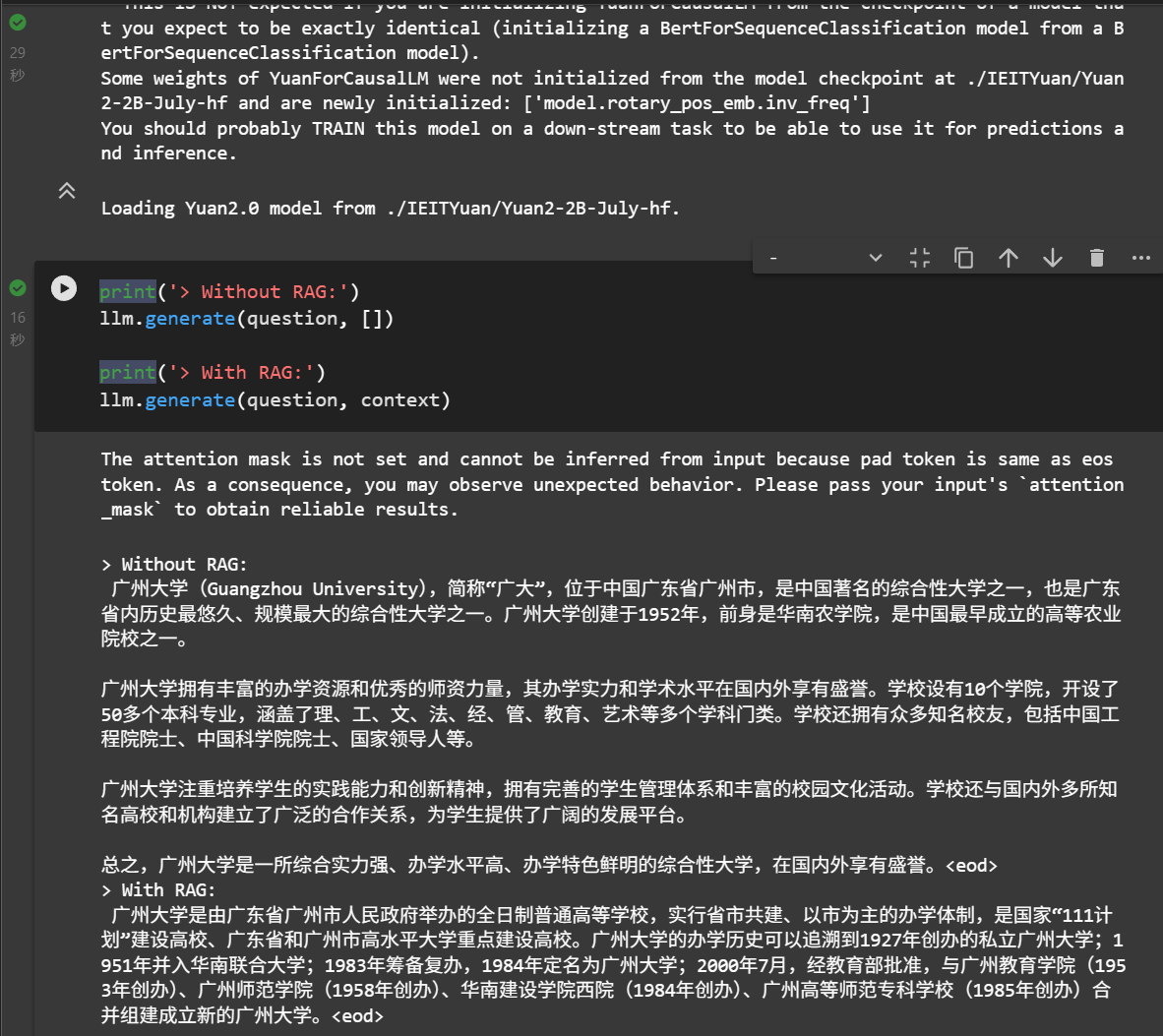Click the 'You should probably TRAIN this model' line
Image resolution: width=1163 pixels, height=1036 pixels.
[x=613, y=141]
